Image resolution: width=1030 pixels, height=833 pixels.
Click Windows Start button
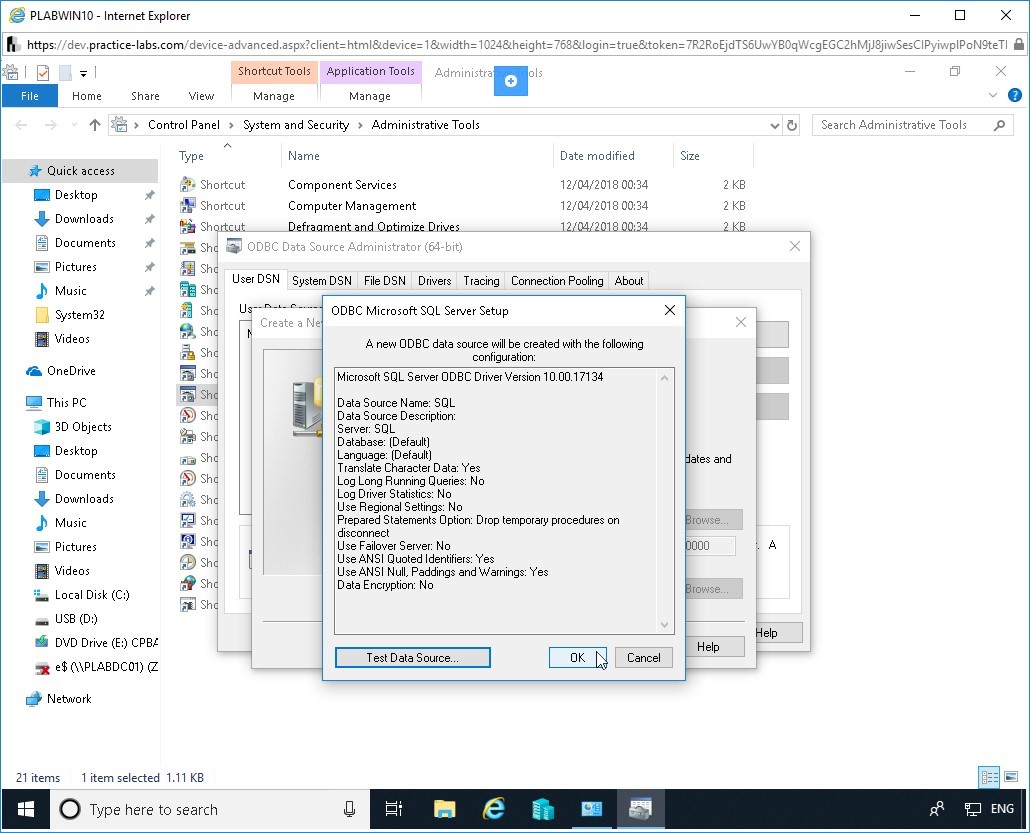pos(26,809)
